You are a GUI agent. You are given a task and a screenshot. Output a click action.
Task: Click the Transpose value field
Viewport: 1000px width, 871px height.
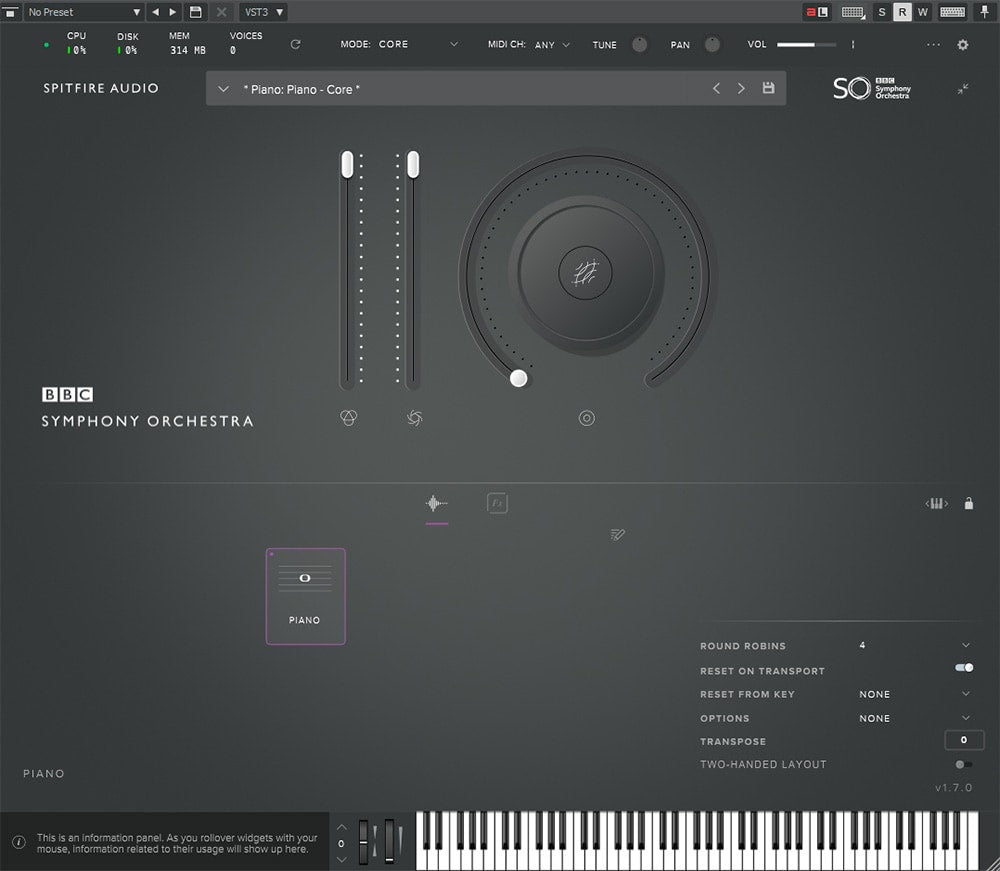[963, 741]
